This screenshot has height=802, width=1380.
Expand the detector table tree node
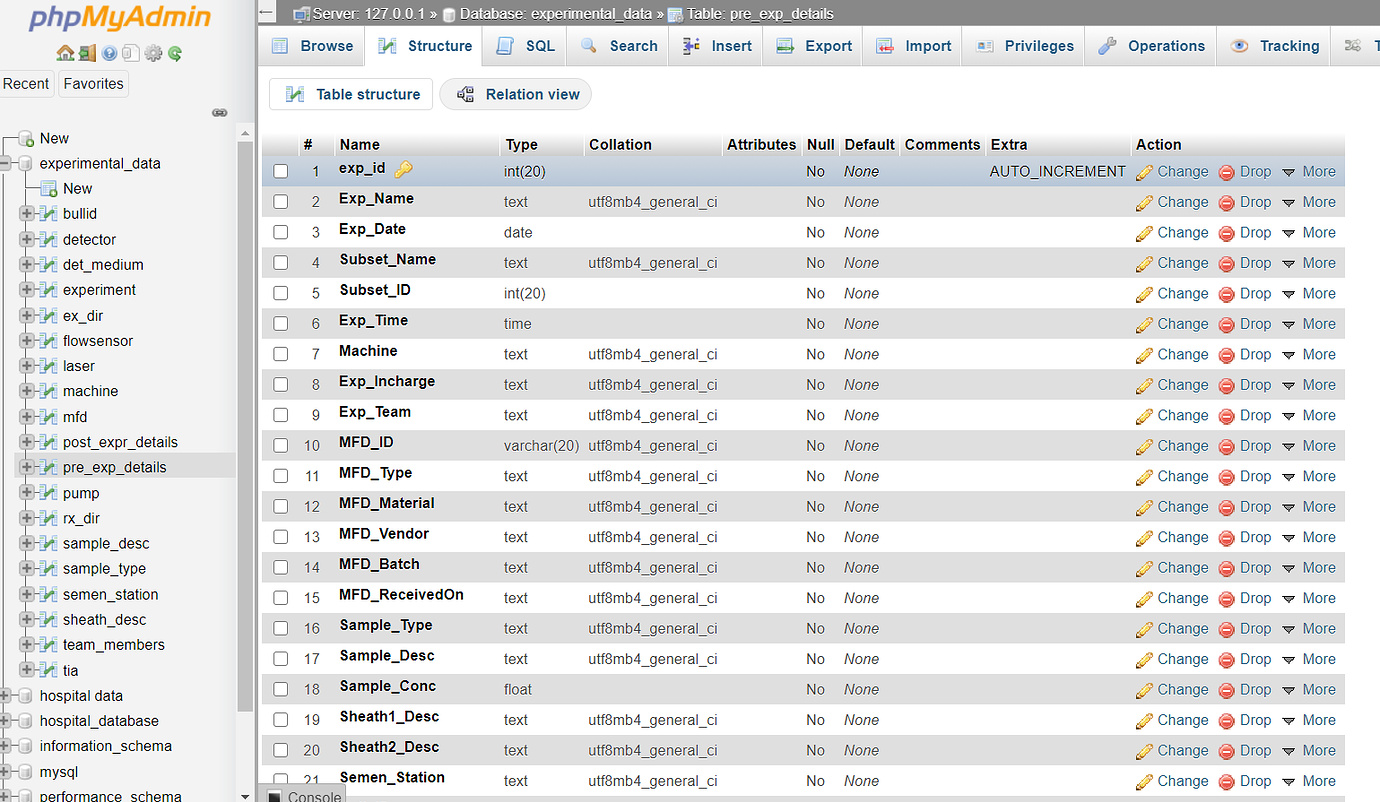(x=27, y=240)
